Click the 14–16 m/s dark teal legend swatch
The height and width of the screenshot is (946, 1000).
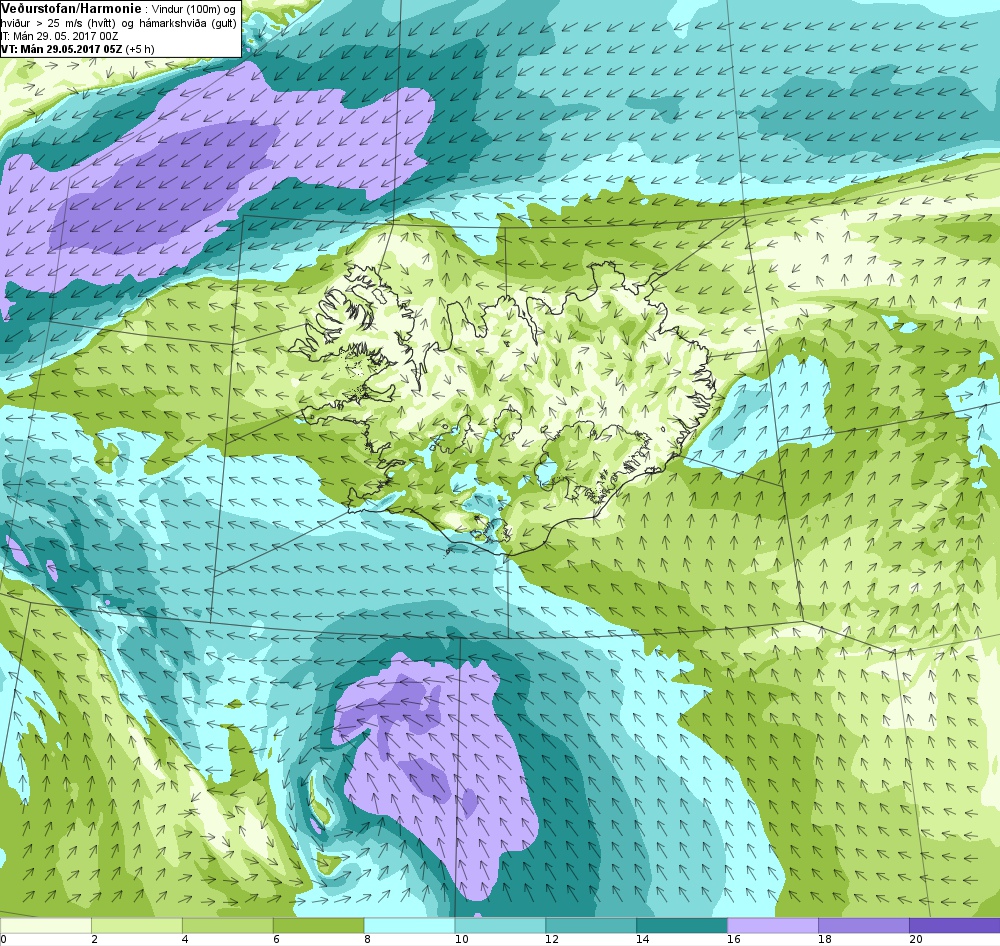[x=682, y=925]
